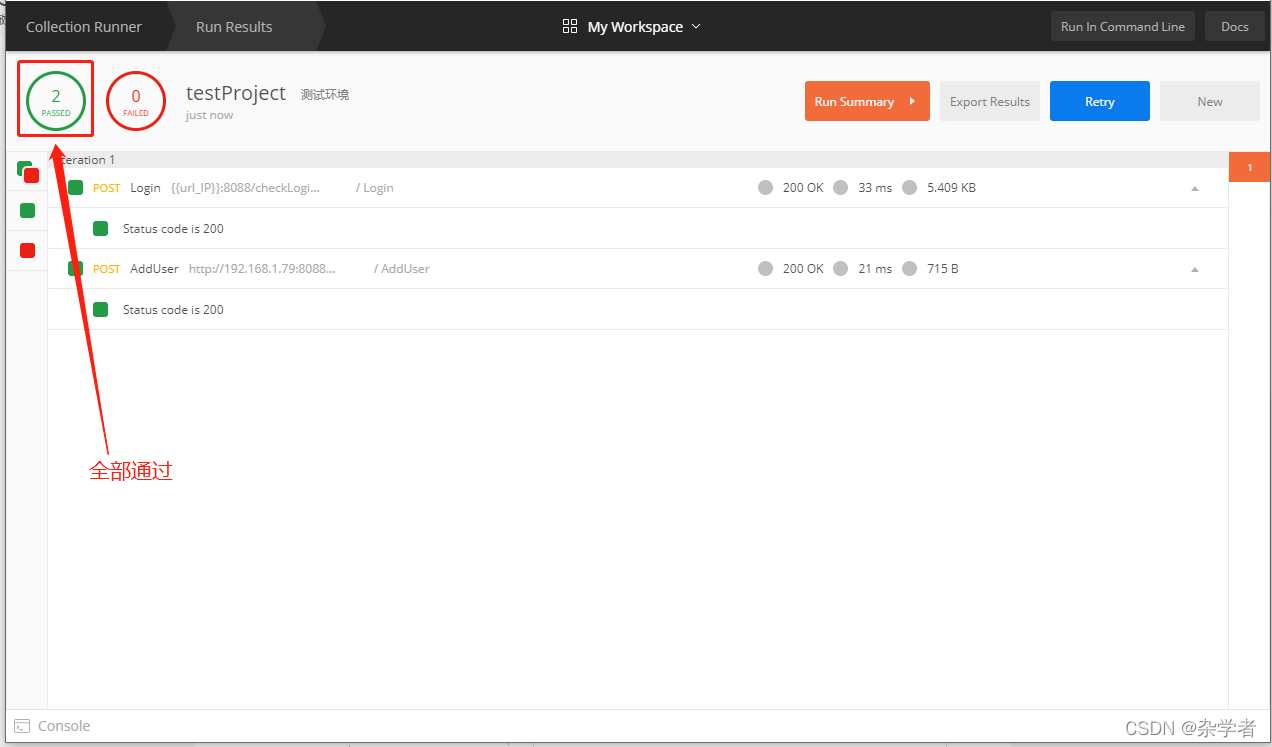Click the green pass icon beside POST Login
The width and height of the screenshot is (1272, 747).
point(73,187)
